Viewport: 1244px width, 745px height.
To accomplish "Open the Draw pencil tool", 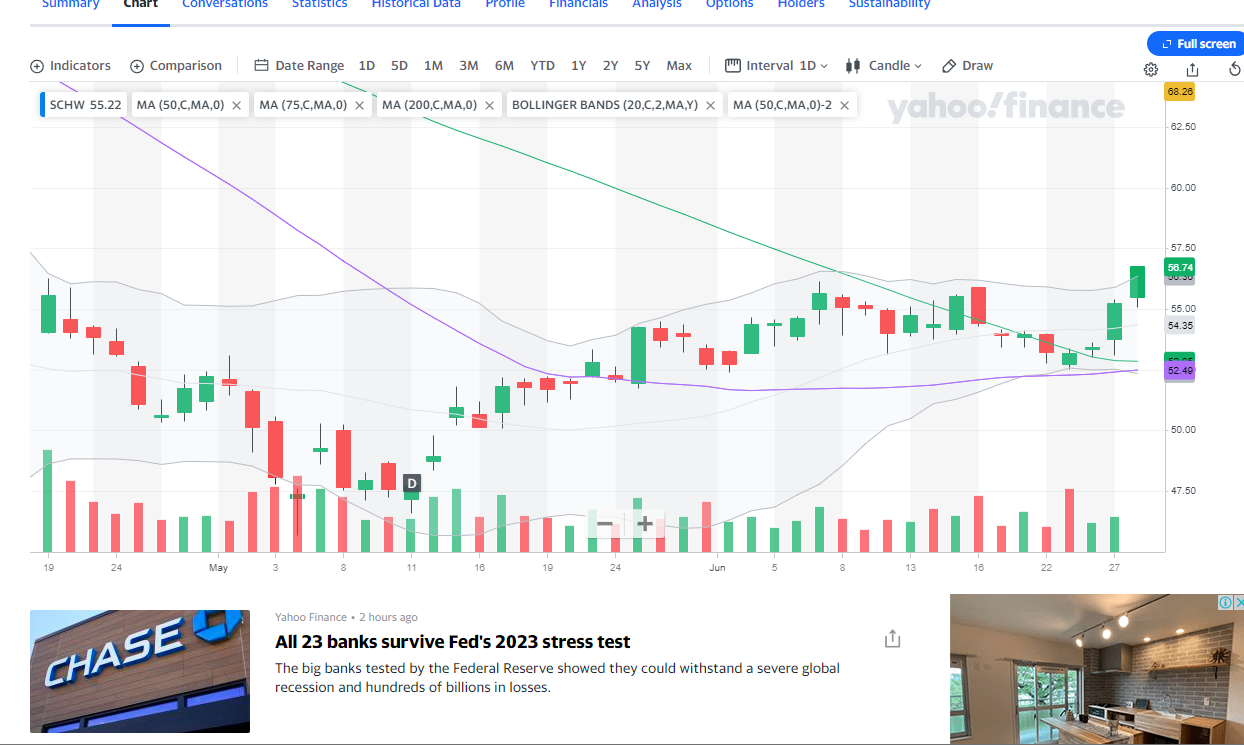I will click(967, 66).
